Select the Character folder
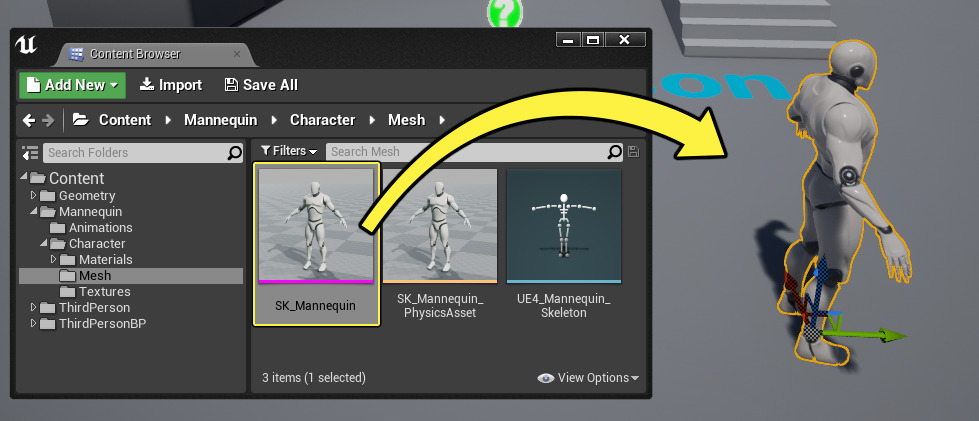 [97, 244]
